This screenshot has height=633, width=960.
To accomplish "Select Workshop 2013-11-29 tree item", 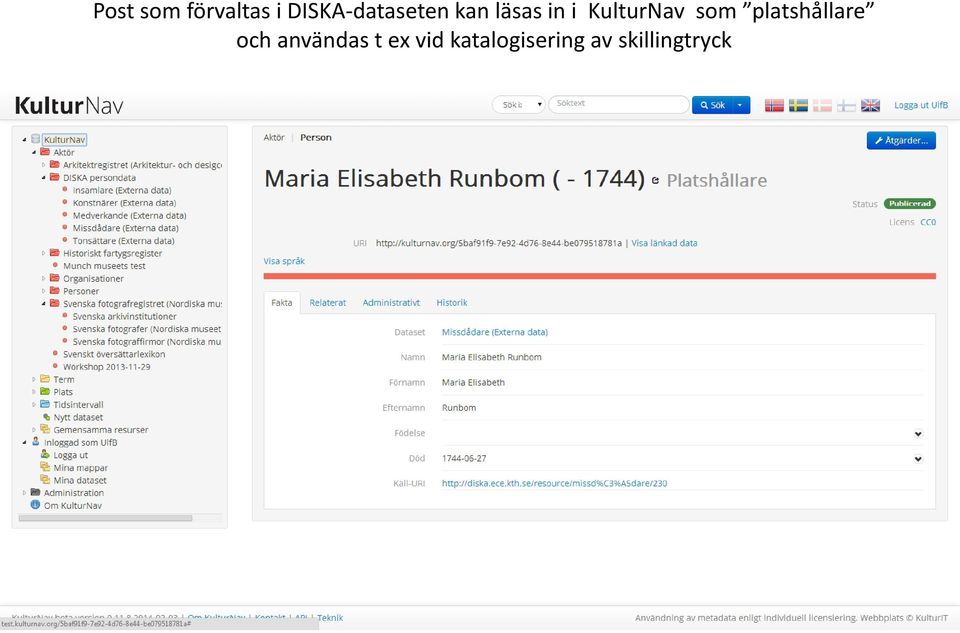I will pyautogui.click(x=107, y=367).
